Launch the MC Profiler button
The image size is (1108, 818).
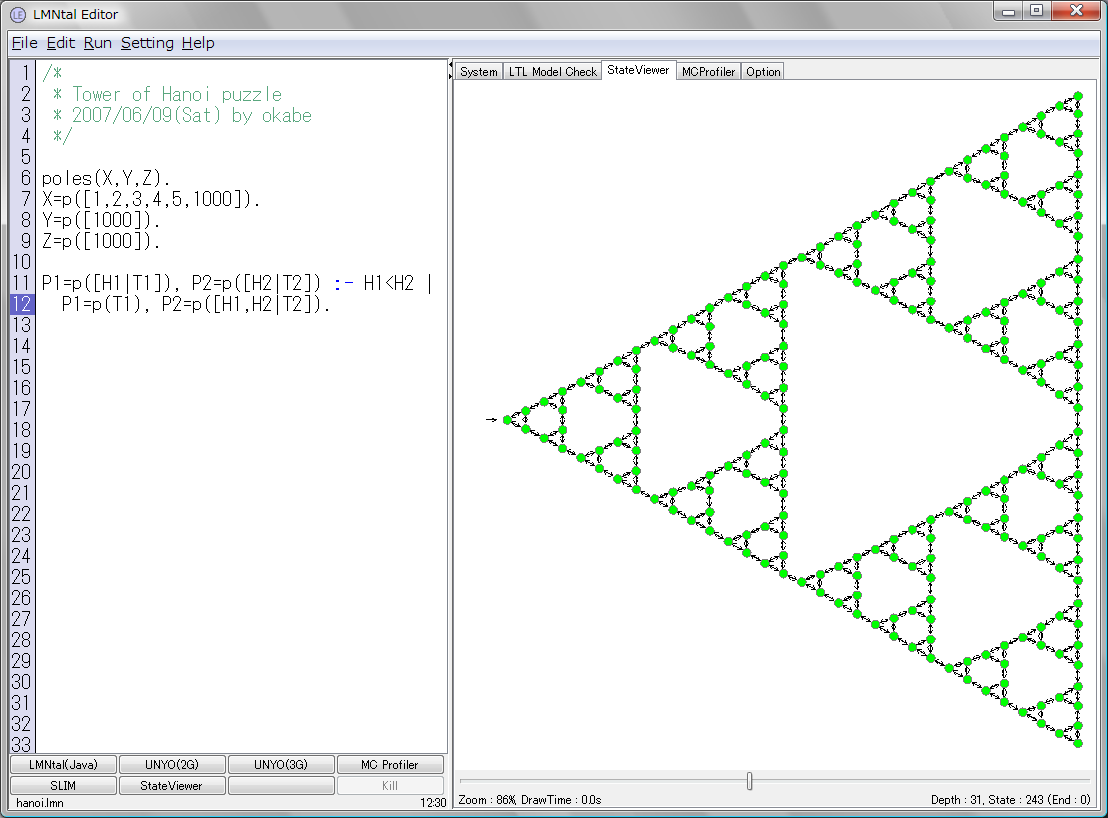(x=390, y=765)
